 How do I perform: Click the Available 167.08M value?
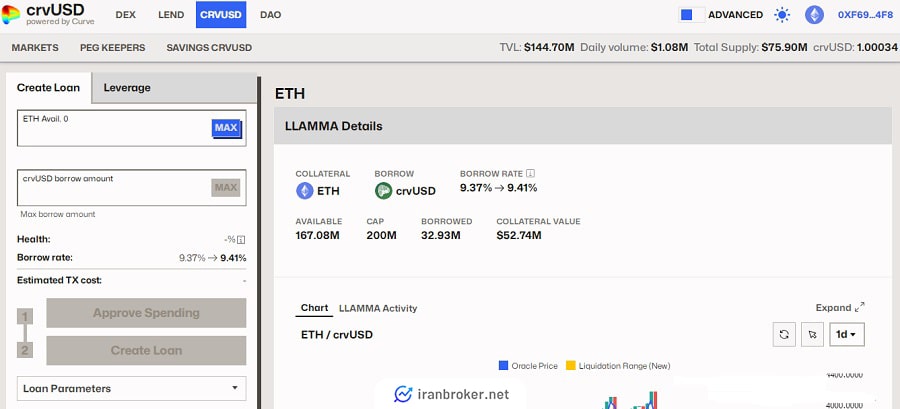pos(317,235)
